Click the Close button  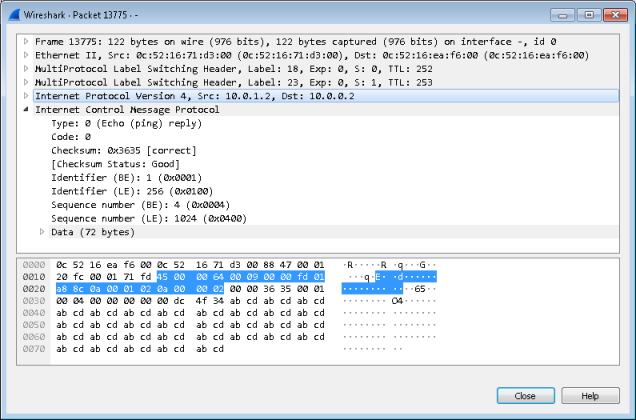pos(526,396)
